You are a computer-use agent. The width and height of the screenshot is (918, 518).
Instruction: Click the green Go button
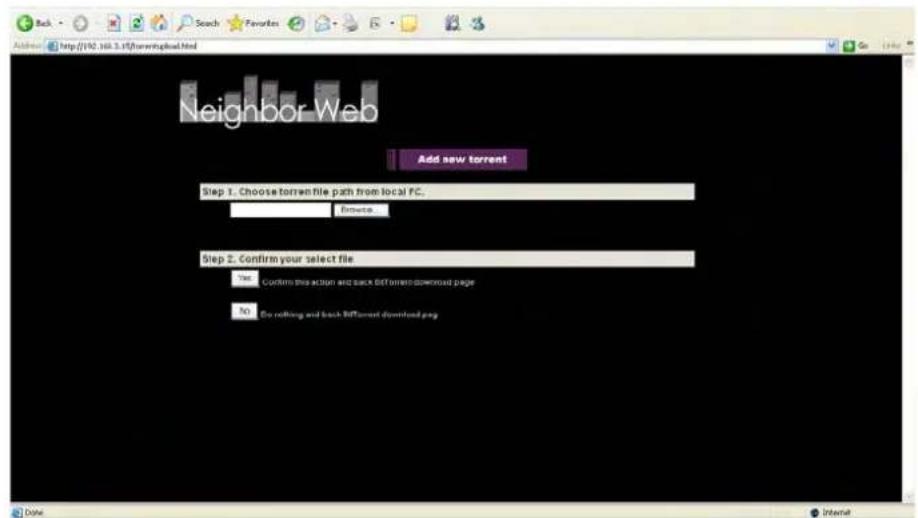click(855, 46)
